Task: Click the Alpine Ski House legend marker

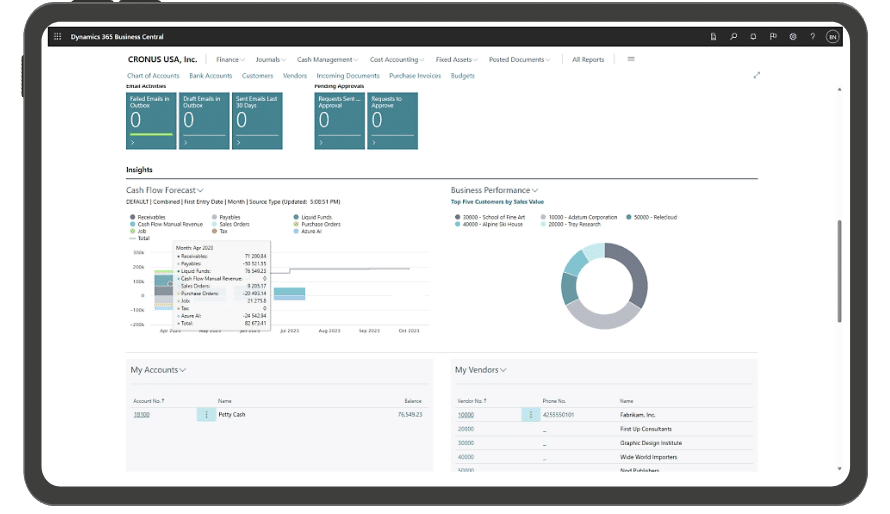Action: click(x=457, y=224)
